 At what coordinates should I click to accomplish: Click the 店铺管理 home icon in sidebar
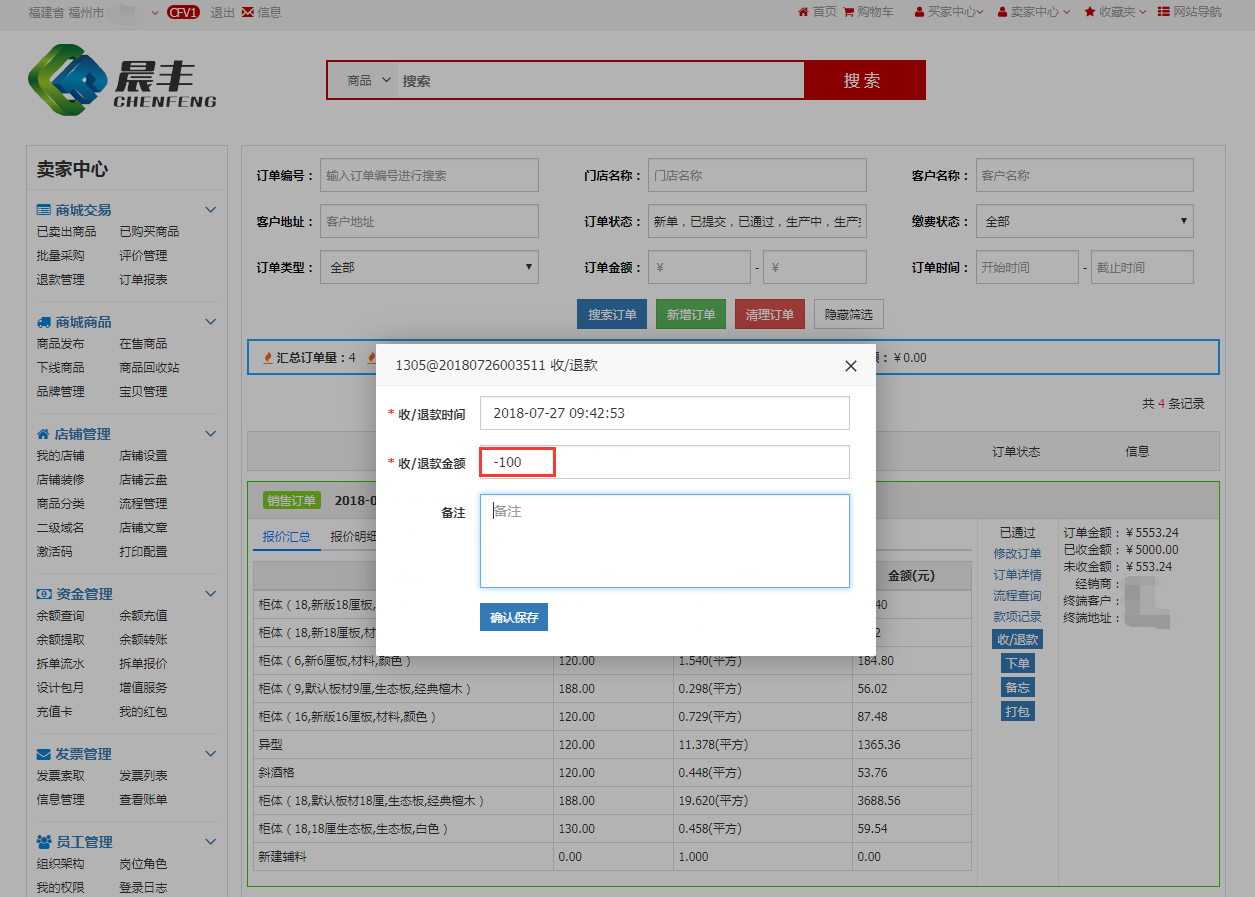43,434
